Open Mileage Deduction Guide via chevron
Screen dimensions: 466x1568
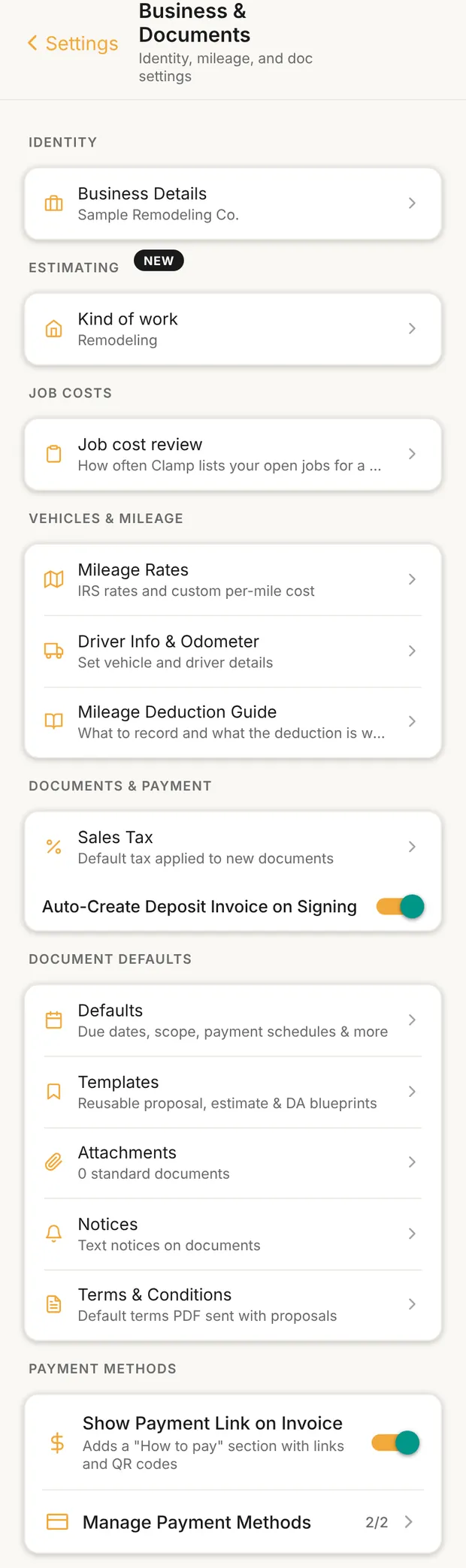coord(412,722)
